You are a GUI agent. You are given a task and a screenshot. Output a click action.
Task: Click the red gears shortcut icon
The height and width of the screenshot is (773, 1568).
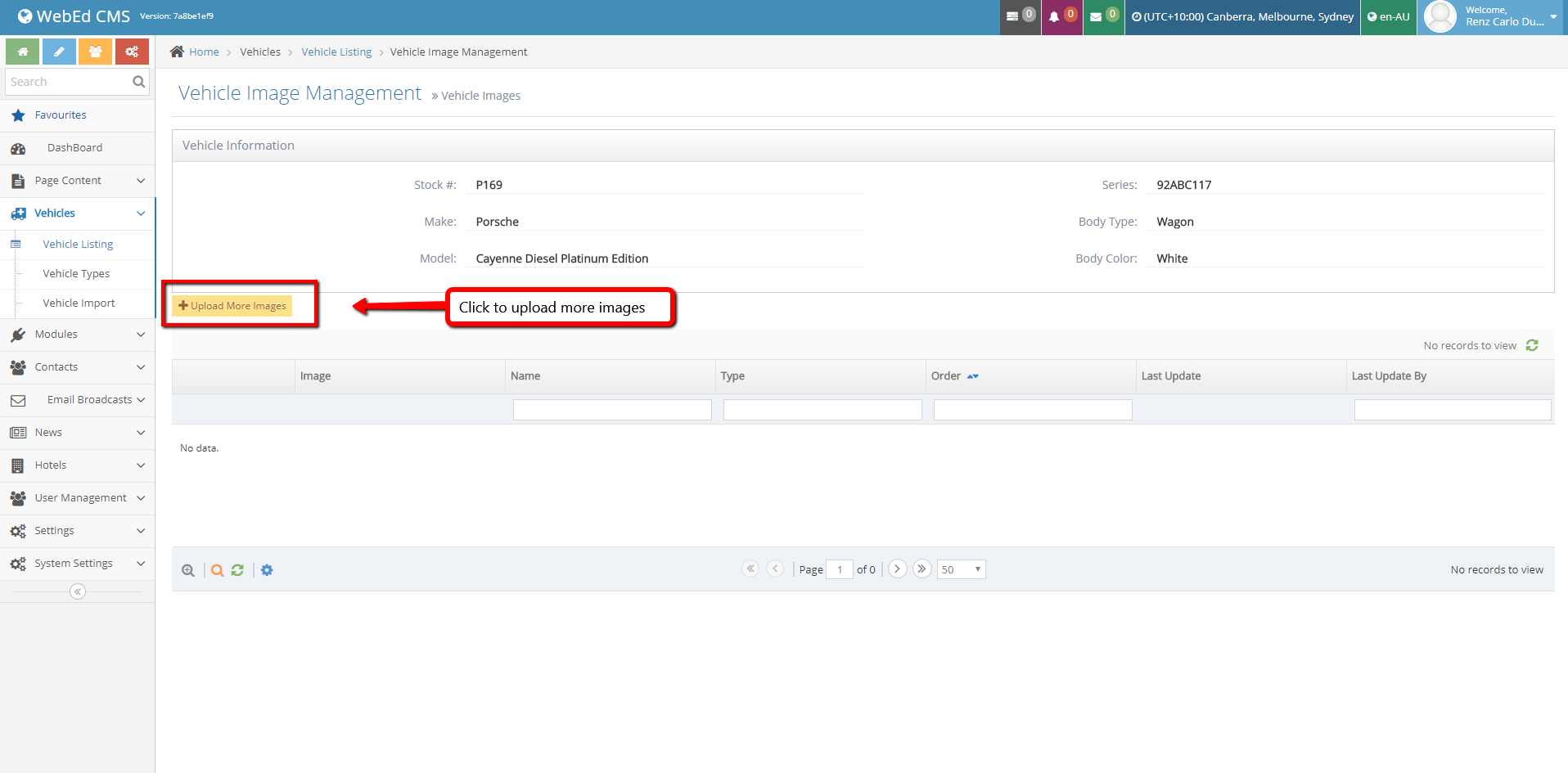coord(132,52)
